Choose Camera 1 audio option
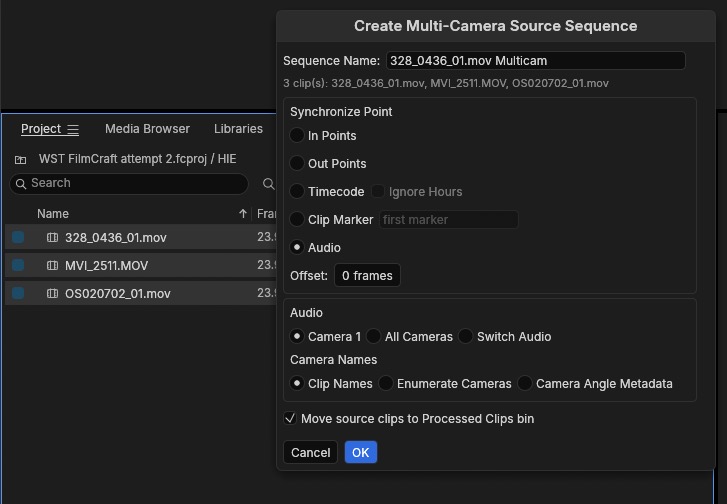Screen dimensions: 727x504 pos(297,336)
